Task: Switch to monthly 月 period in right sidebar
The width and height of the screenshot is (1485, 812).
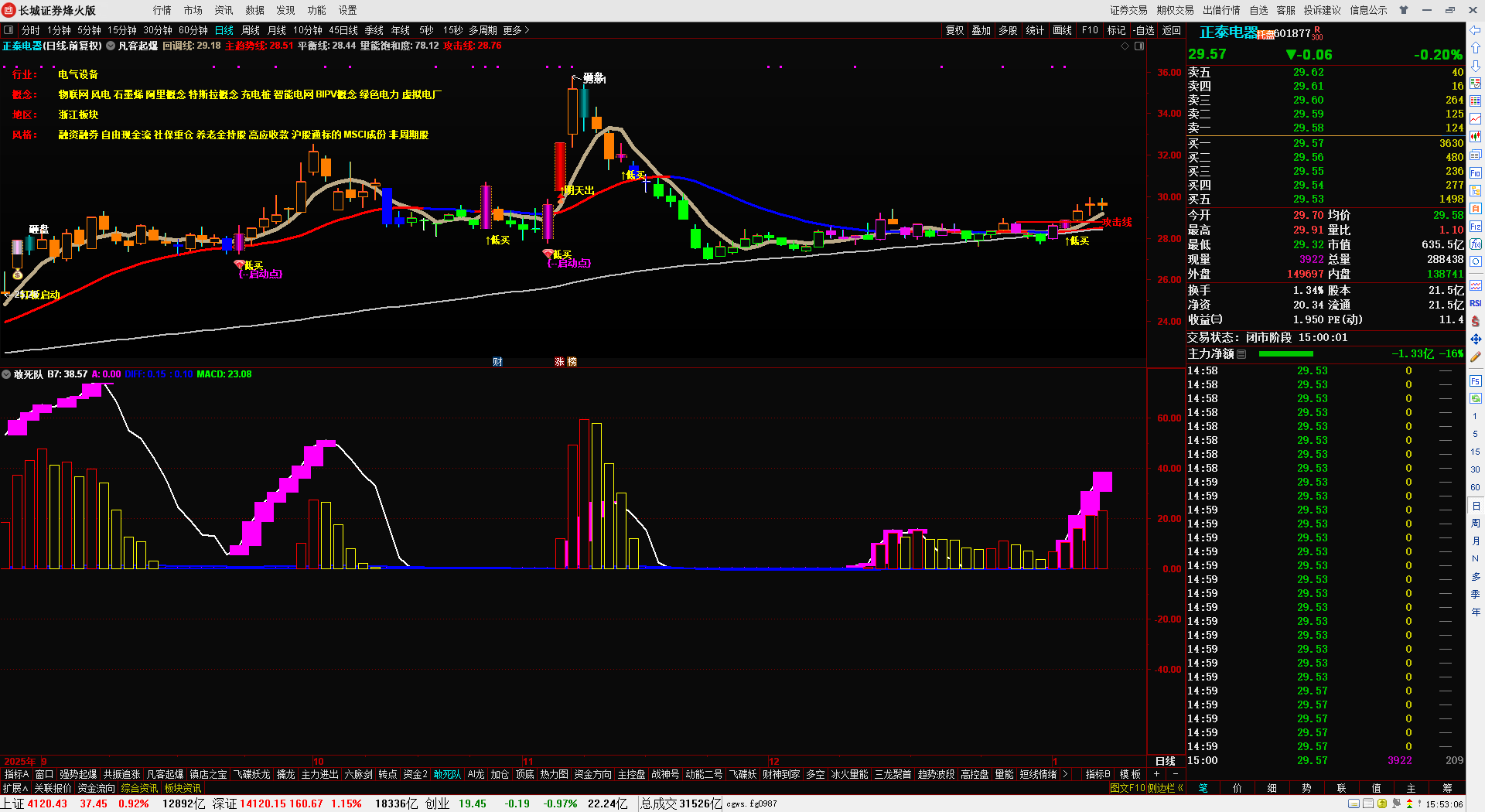Action: (1475, 541)
